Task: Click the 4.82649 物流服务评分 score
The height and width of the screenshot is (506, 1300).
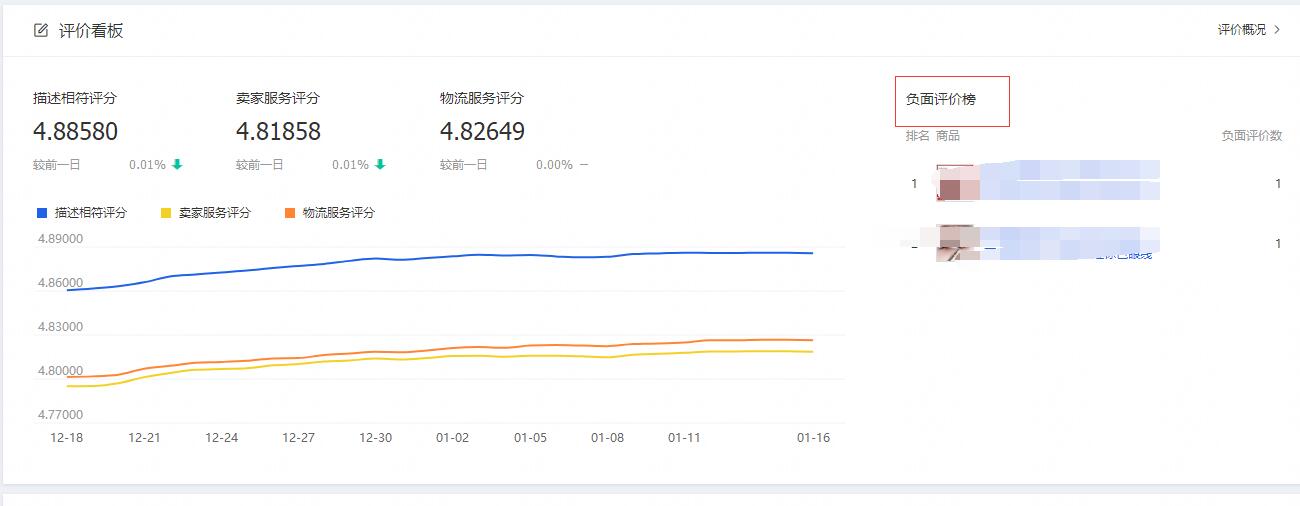Action: (x=482, y=131)
